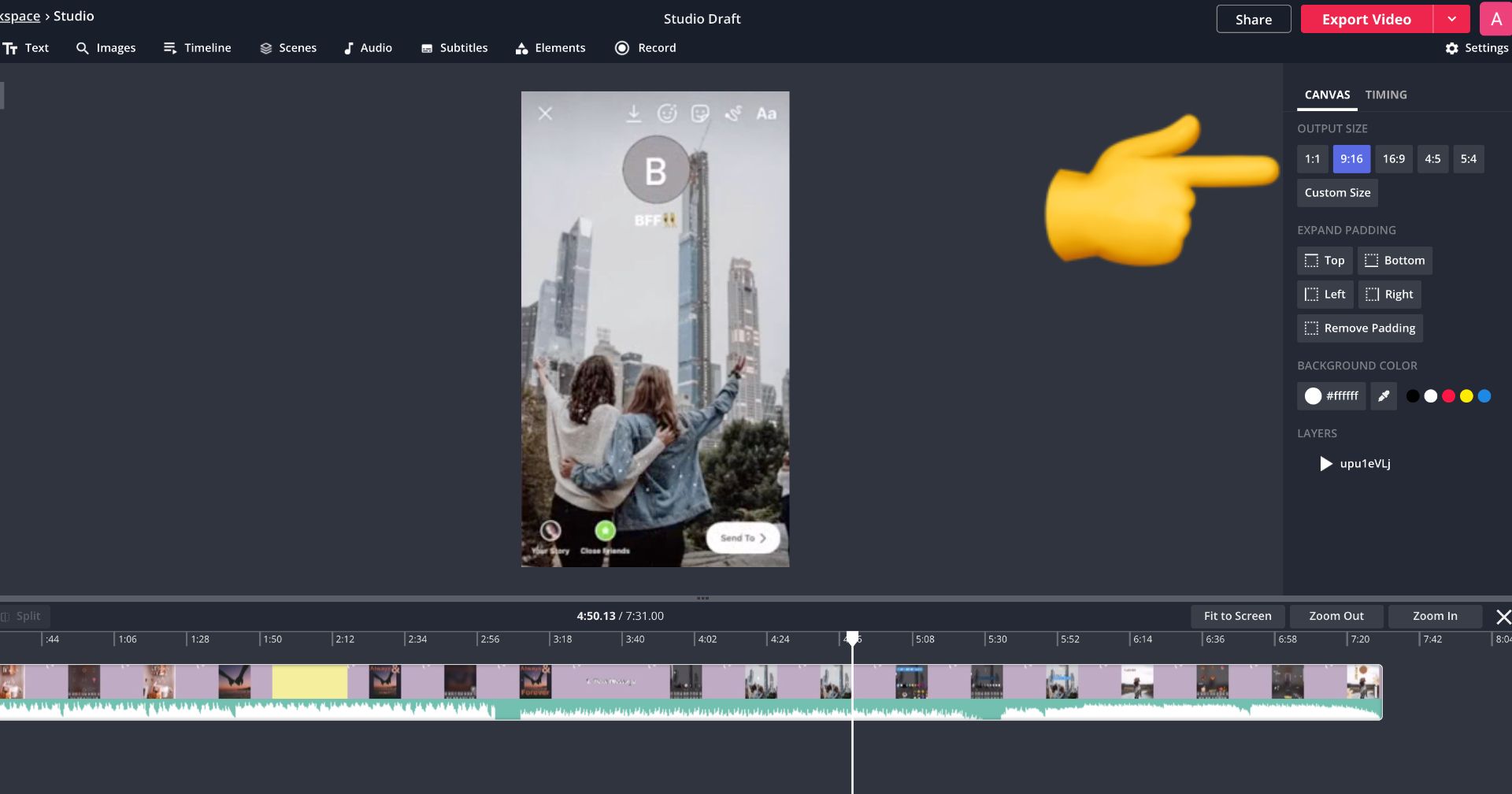Expand the Export Video dropdown arrow
Viewport: 1512px width, 794px height.
click(x=1451, y=20)
